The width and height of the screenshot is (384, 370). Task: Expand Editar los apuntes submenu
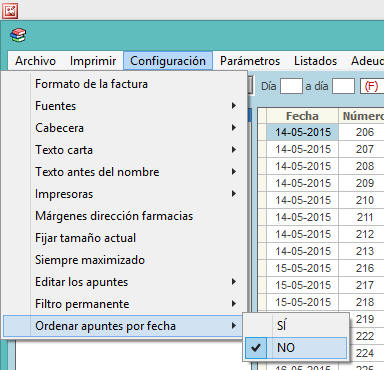tap(125, 282)
